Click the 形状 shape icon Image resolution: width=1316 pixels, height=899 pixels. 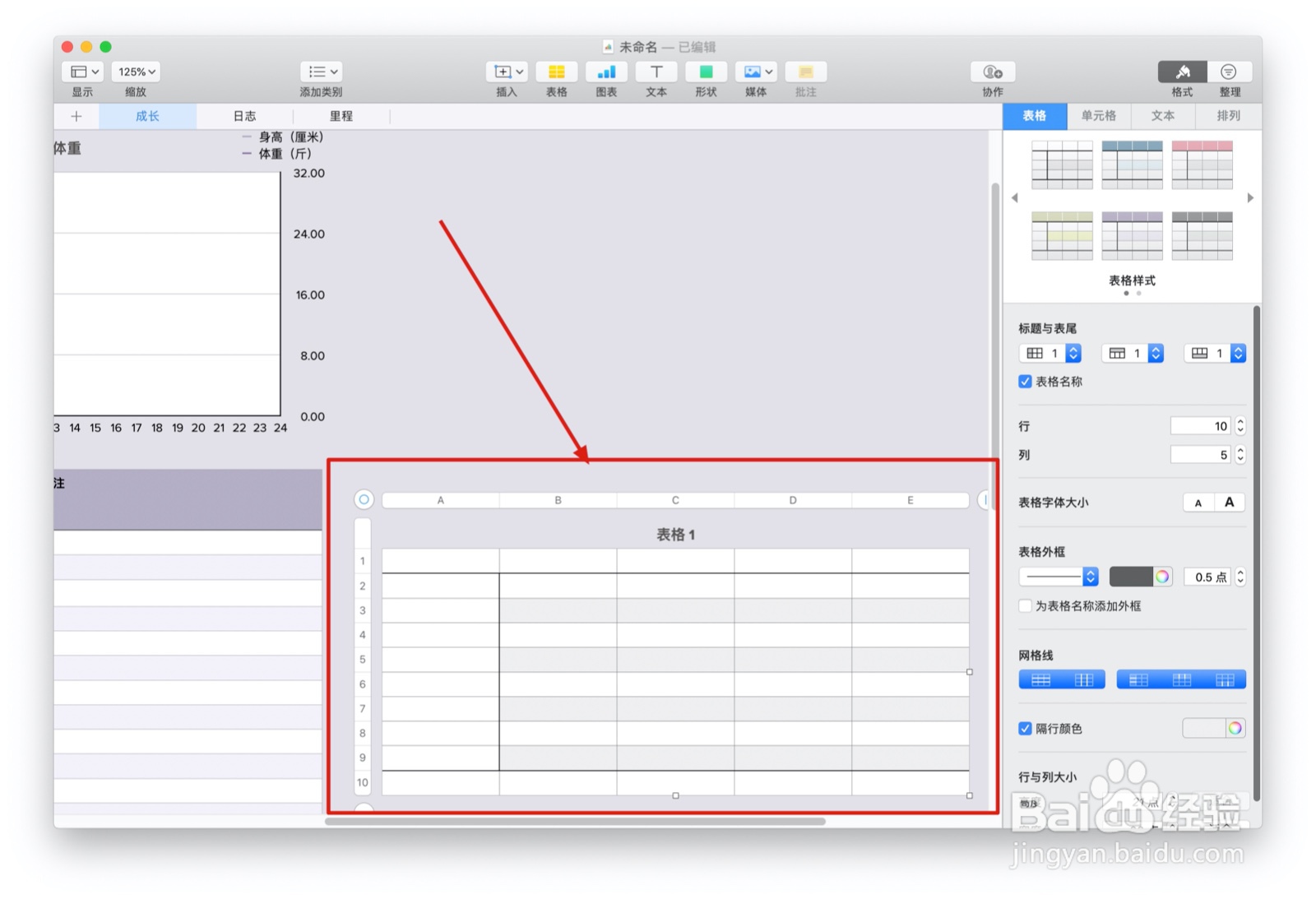click(706, 72)
